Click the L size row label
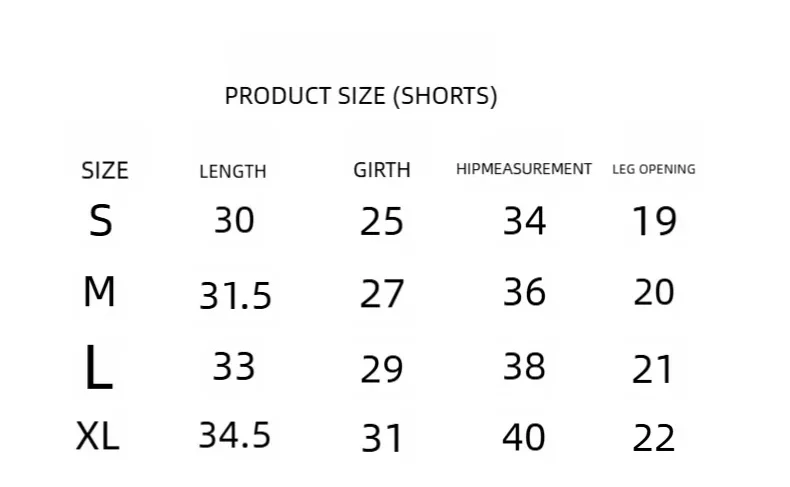Viewport: 790px width, 487px height. [98, 368]
